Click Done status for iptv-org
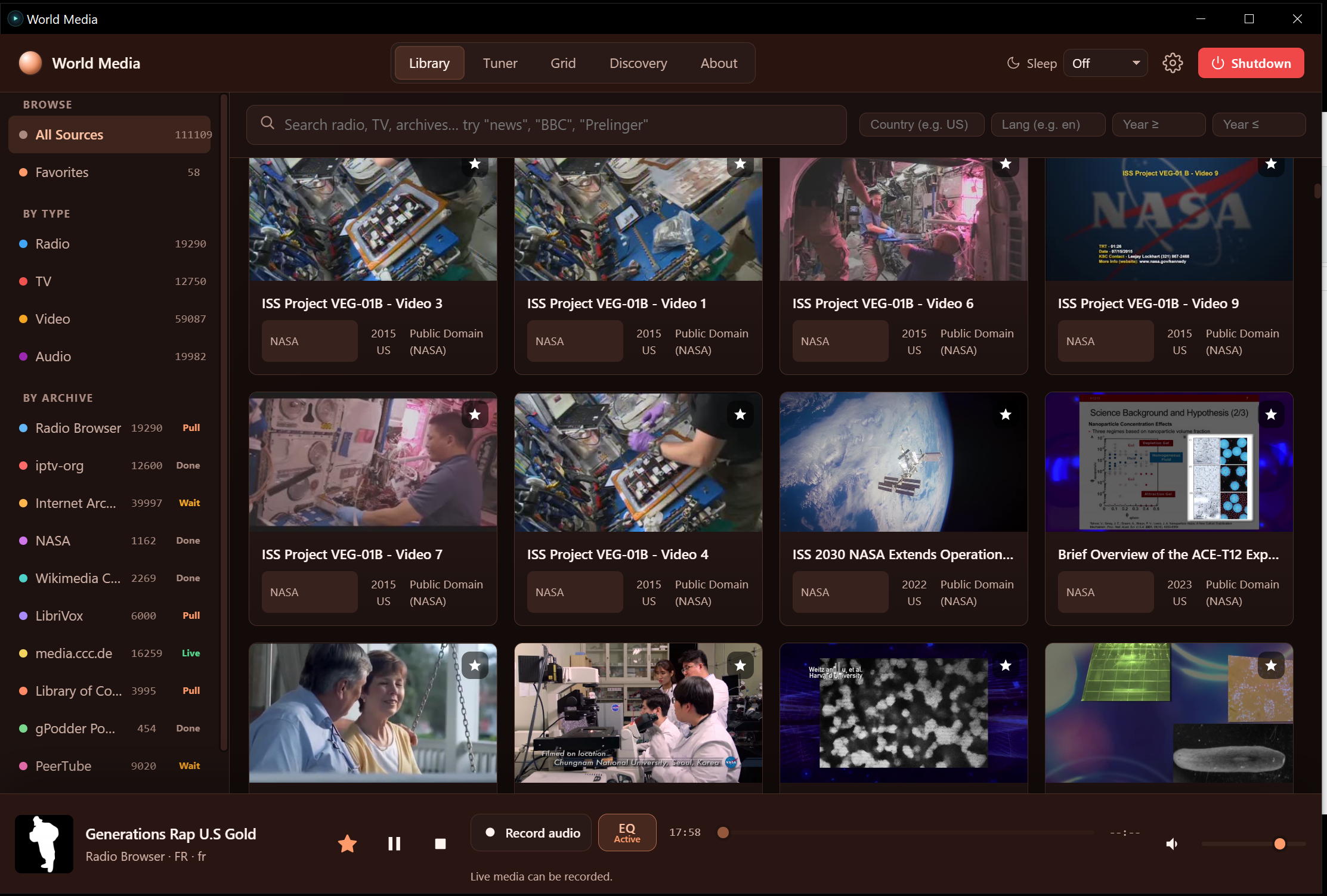Image resolution: width=1327 pixels, height=896 pixels. pos(188,466)
